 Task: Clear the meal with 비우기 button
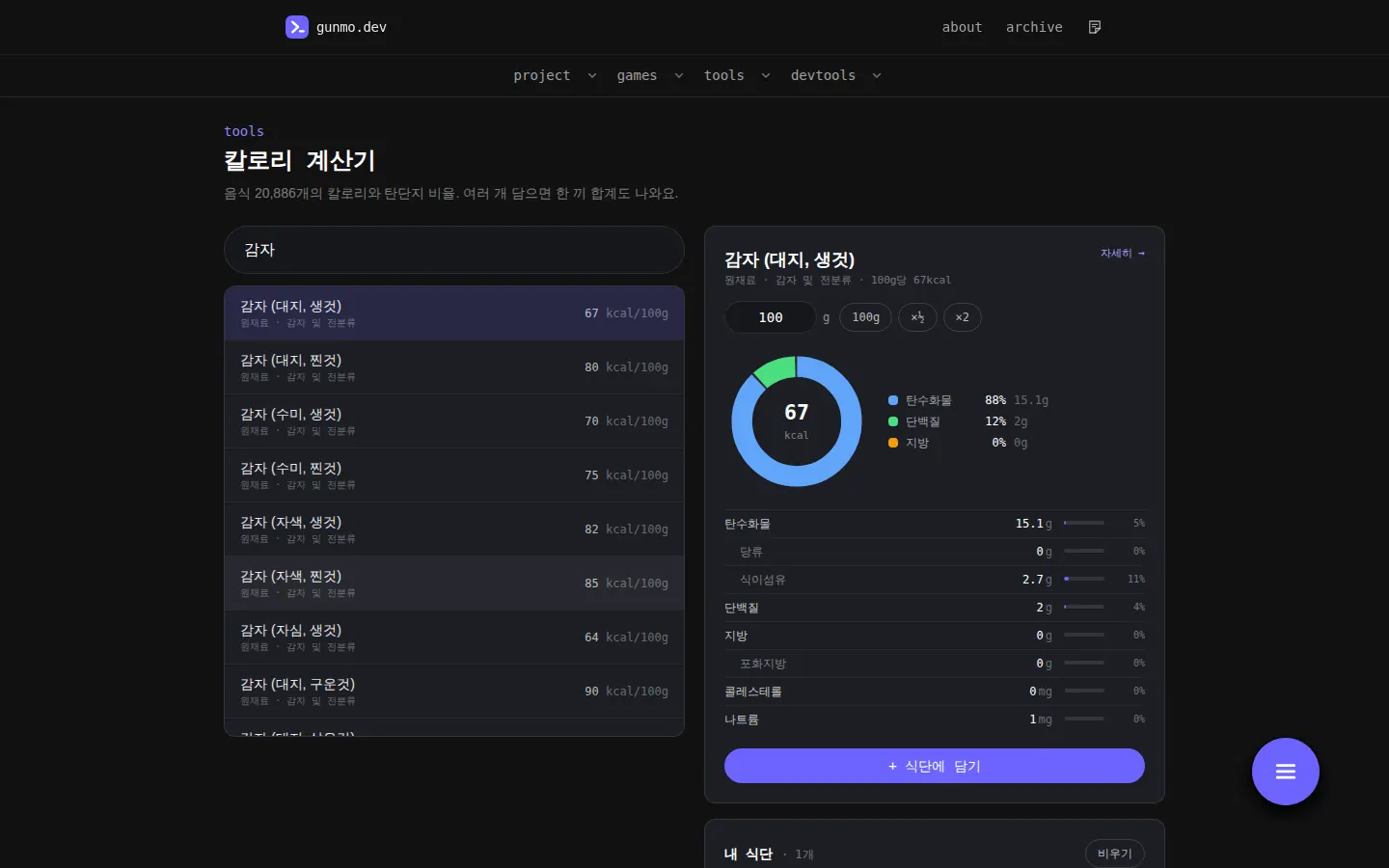1115,854
